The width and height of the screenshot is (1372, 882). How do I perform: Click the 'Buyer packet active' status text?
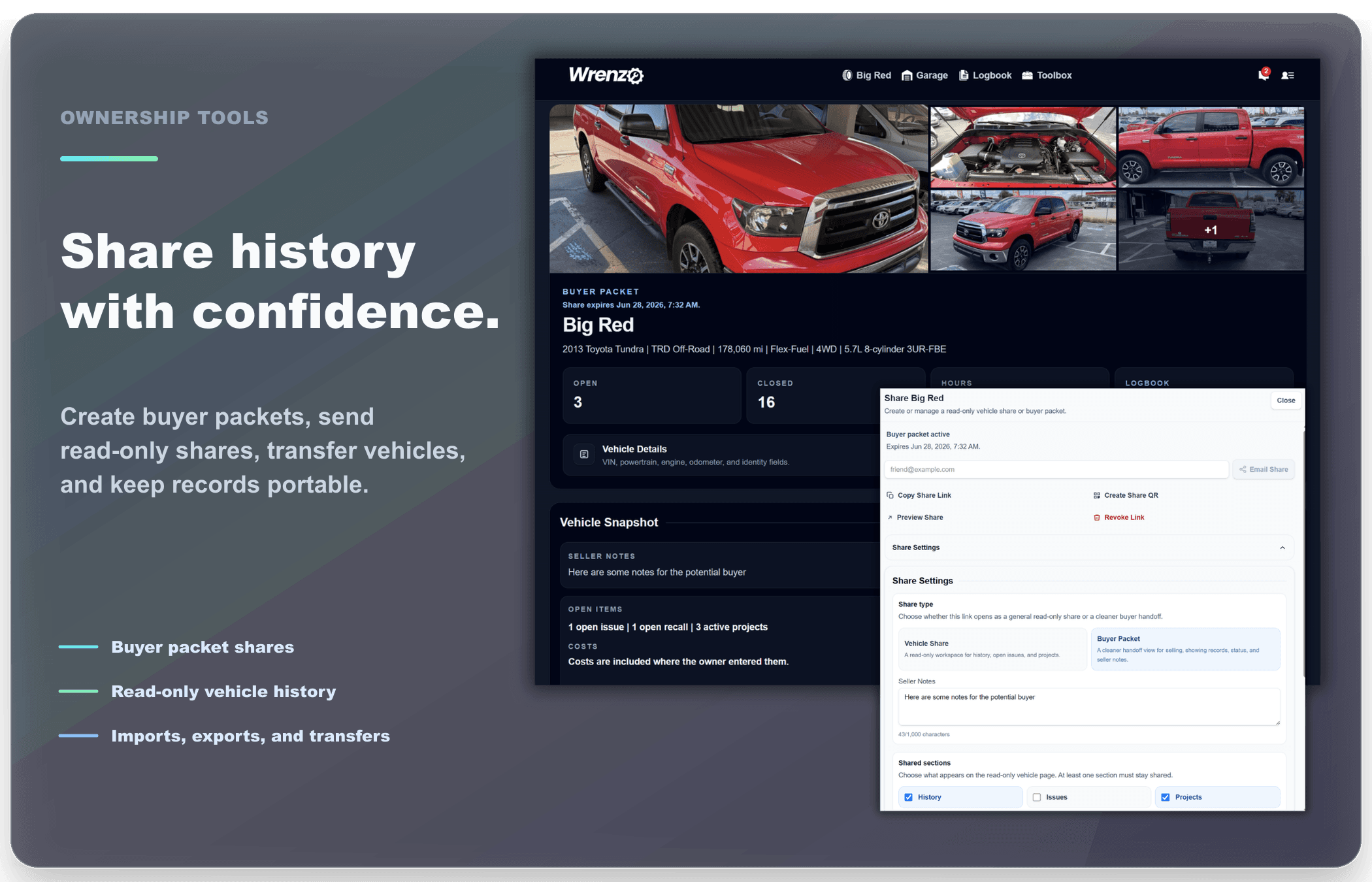(x=918, y=434)
